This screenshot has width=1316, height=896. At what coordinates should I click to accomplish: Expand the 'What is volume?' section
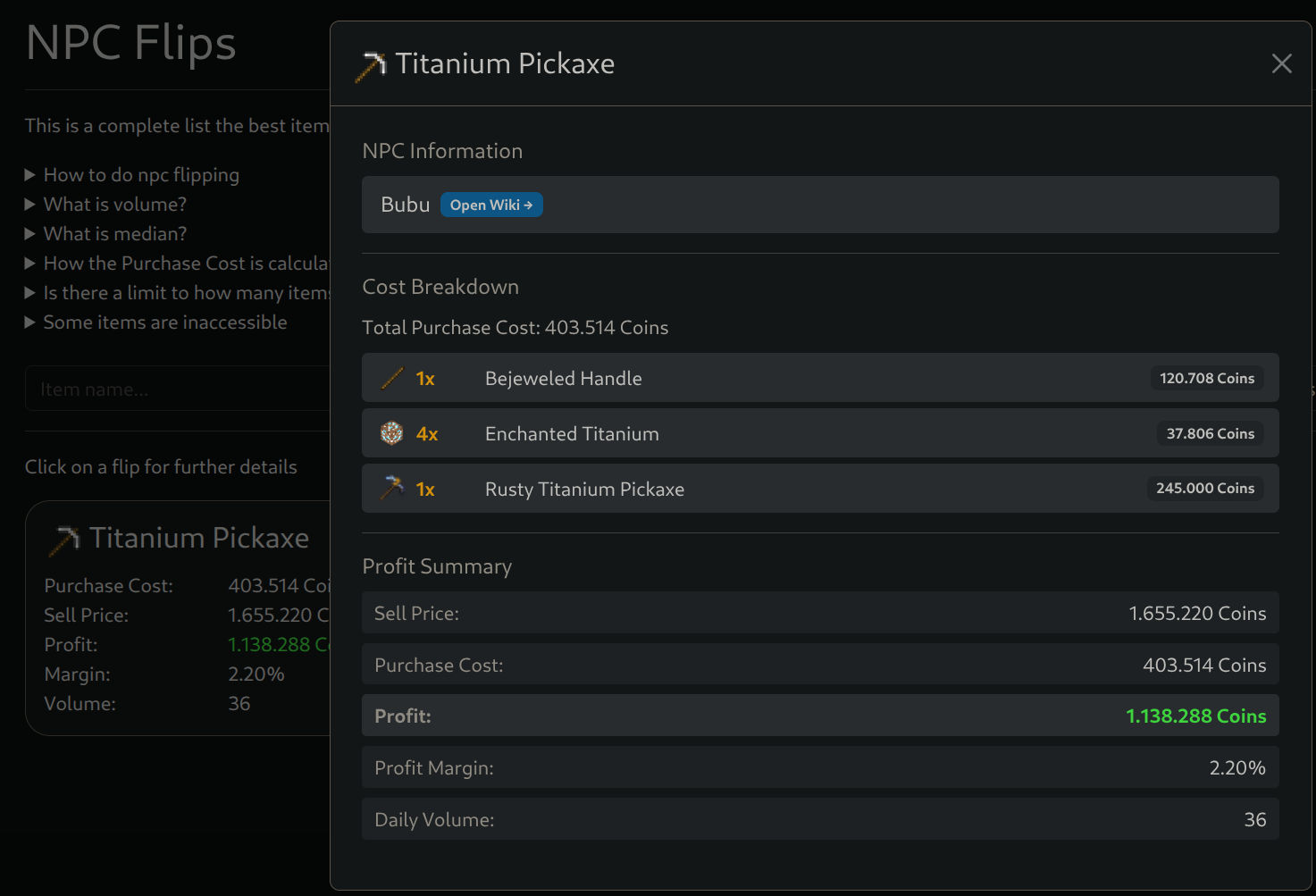point(114,205)
